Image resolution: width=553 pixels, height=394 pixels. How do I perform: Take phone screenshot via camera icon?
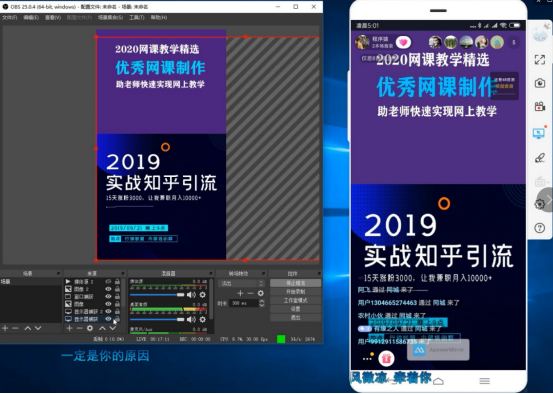coord(540,83)
